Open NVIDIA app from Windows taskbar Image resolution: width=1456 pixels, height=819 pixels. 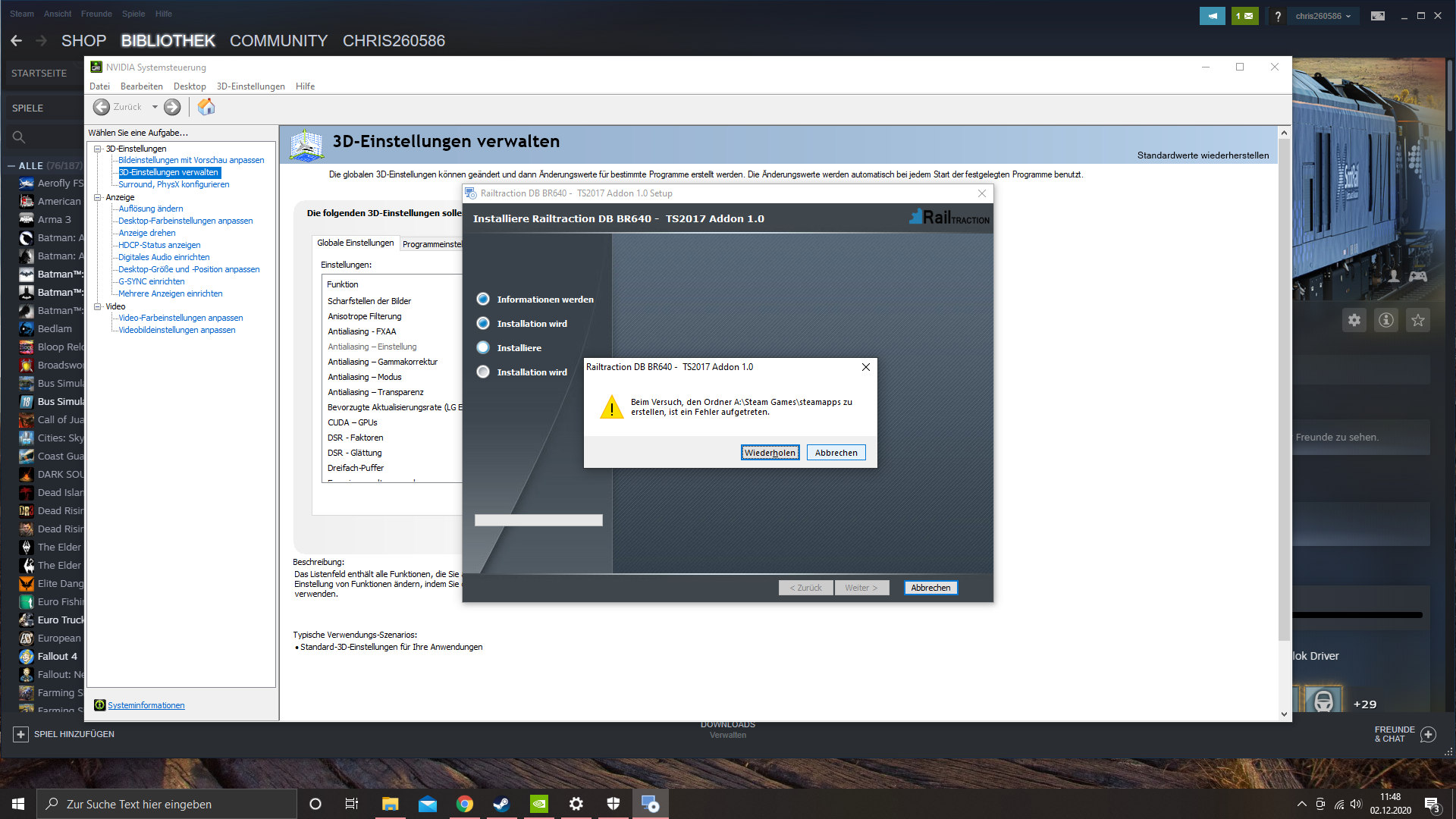click(x=539, y=804)
